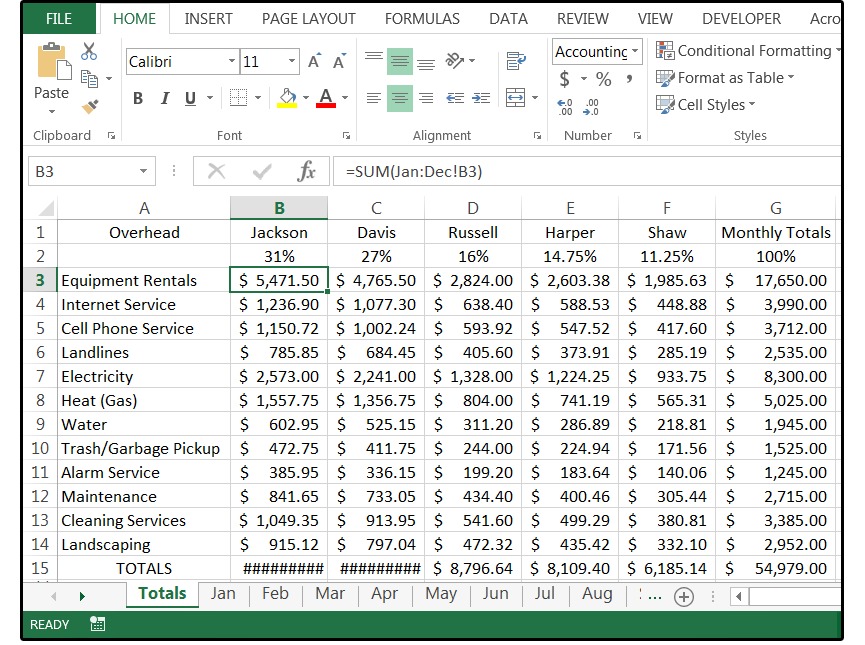Confirm the formula entry with the checkmark
Viewport: 865px width, 645px height.
(261, 172)
